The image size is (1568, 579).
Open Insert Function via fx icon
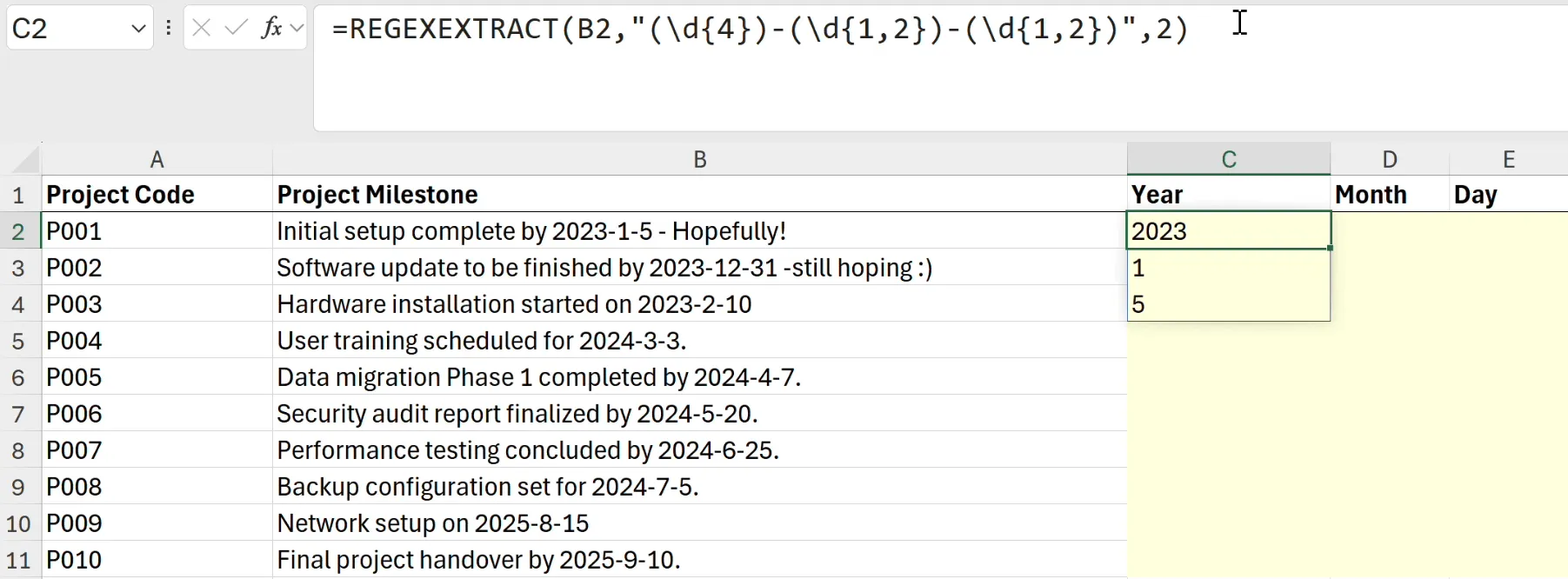tap(271, 29)
